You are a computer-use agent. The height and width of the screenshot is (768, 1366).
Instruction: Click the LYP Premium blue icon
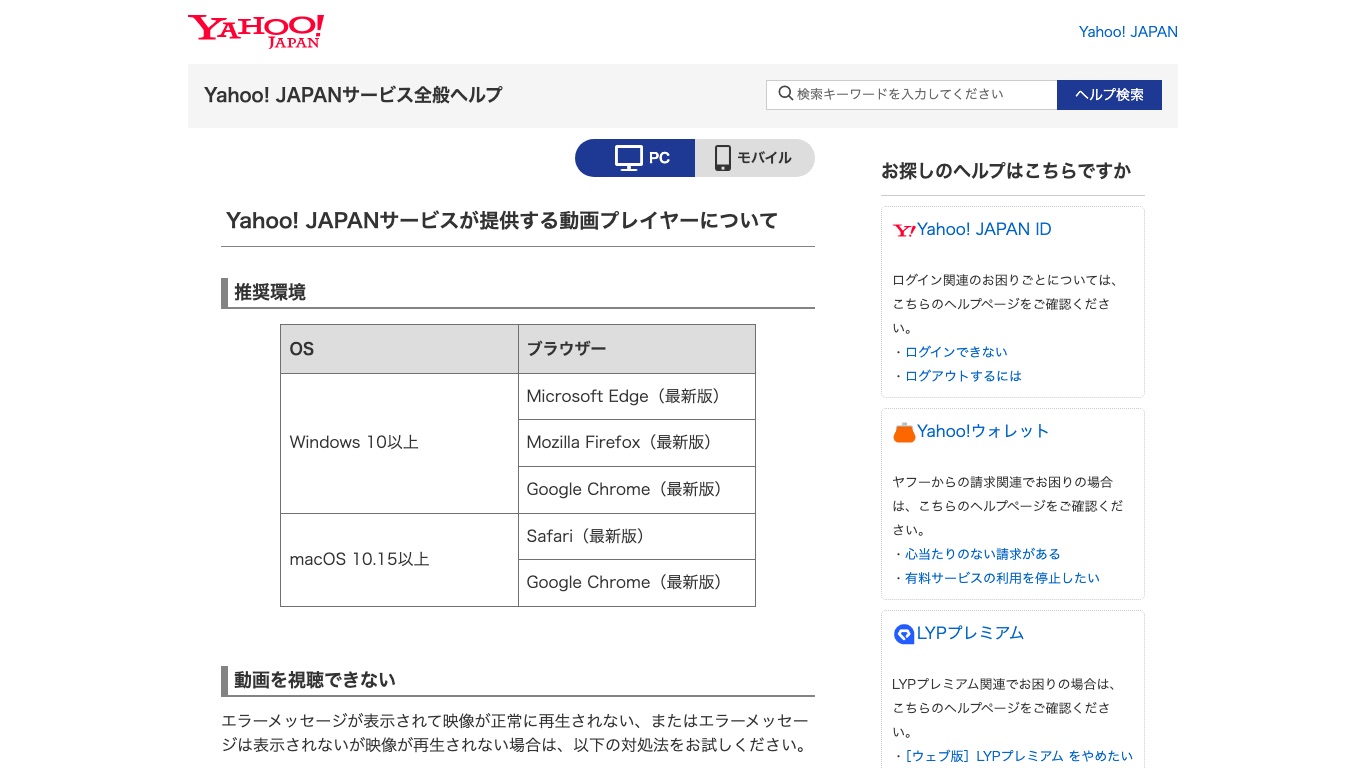pyautogui.click(x=904, y=634)
